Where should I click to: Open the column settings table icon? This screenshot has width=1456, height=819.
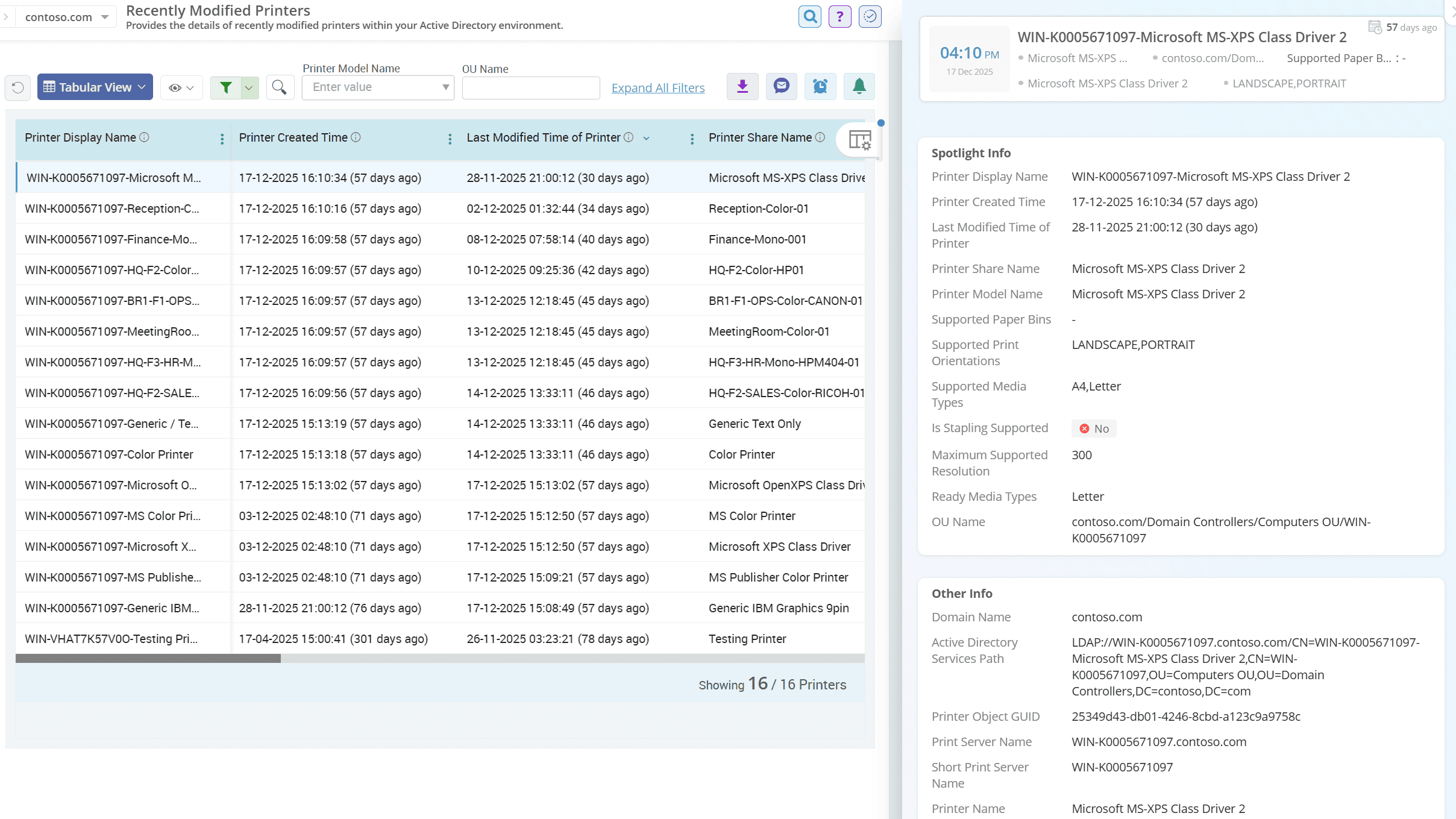[x=859, y=140]
